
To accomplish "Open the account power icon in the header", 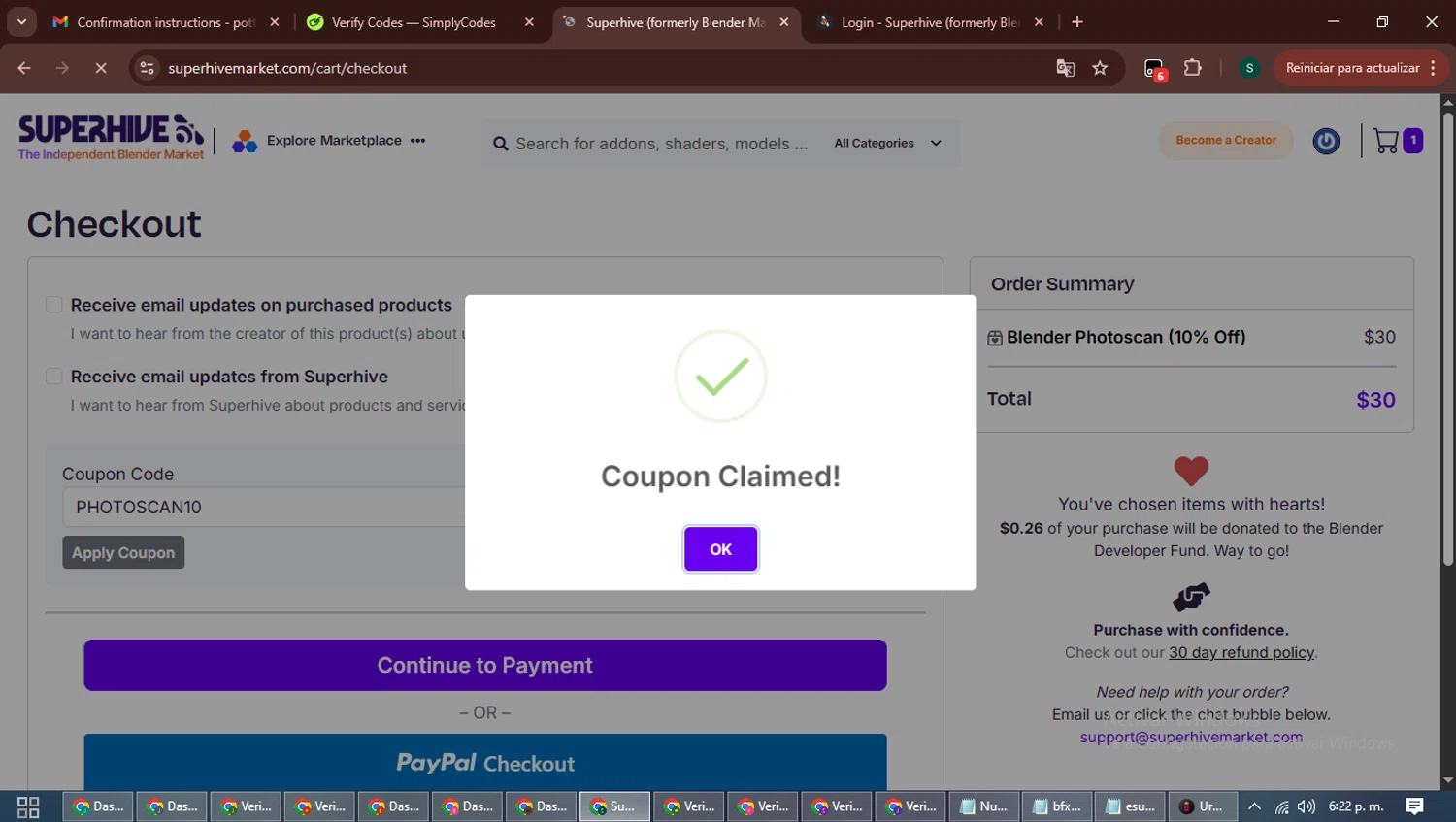I will pyautogui.click(x=1326, y=142).
